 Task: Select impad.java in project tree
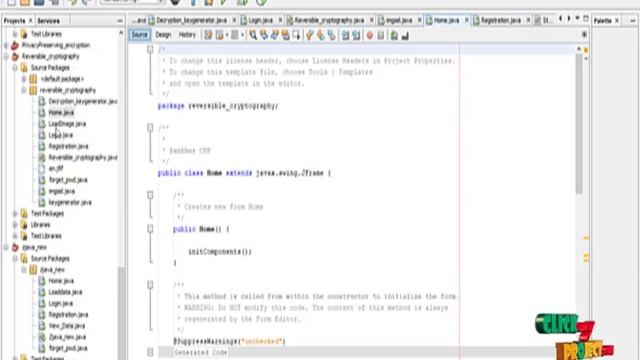(x=61, y=191)
